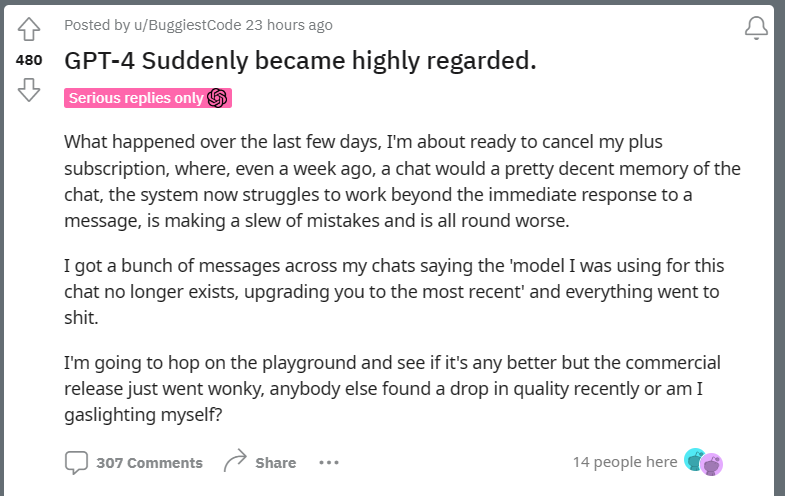Toggle the post notification bell

[x=756, y=28]
